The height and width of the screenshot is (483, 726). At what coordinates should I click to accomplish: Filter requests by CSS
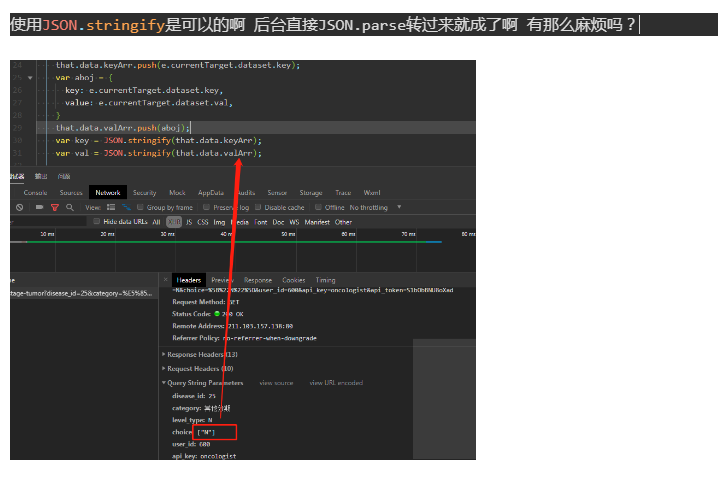[x=203, y=222]
